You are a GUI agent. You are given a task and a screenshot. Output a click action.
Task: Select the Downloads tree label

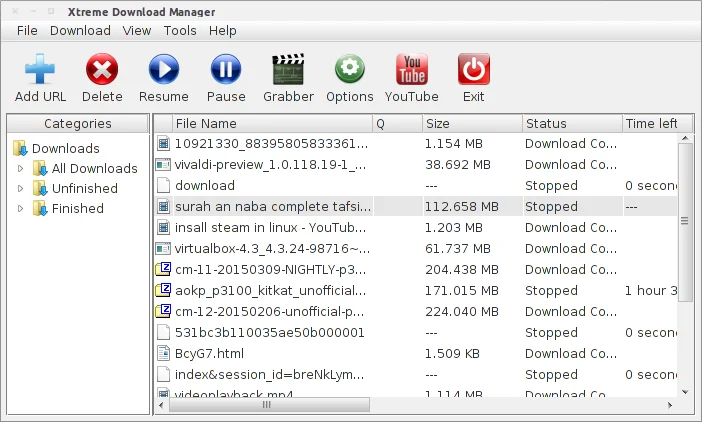tap(66, 148)
